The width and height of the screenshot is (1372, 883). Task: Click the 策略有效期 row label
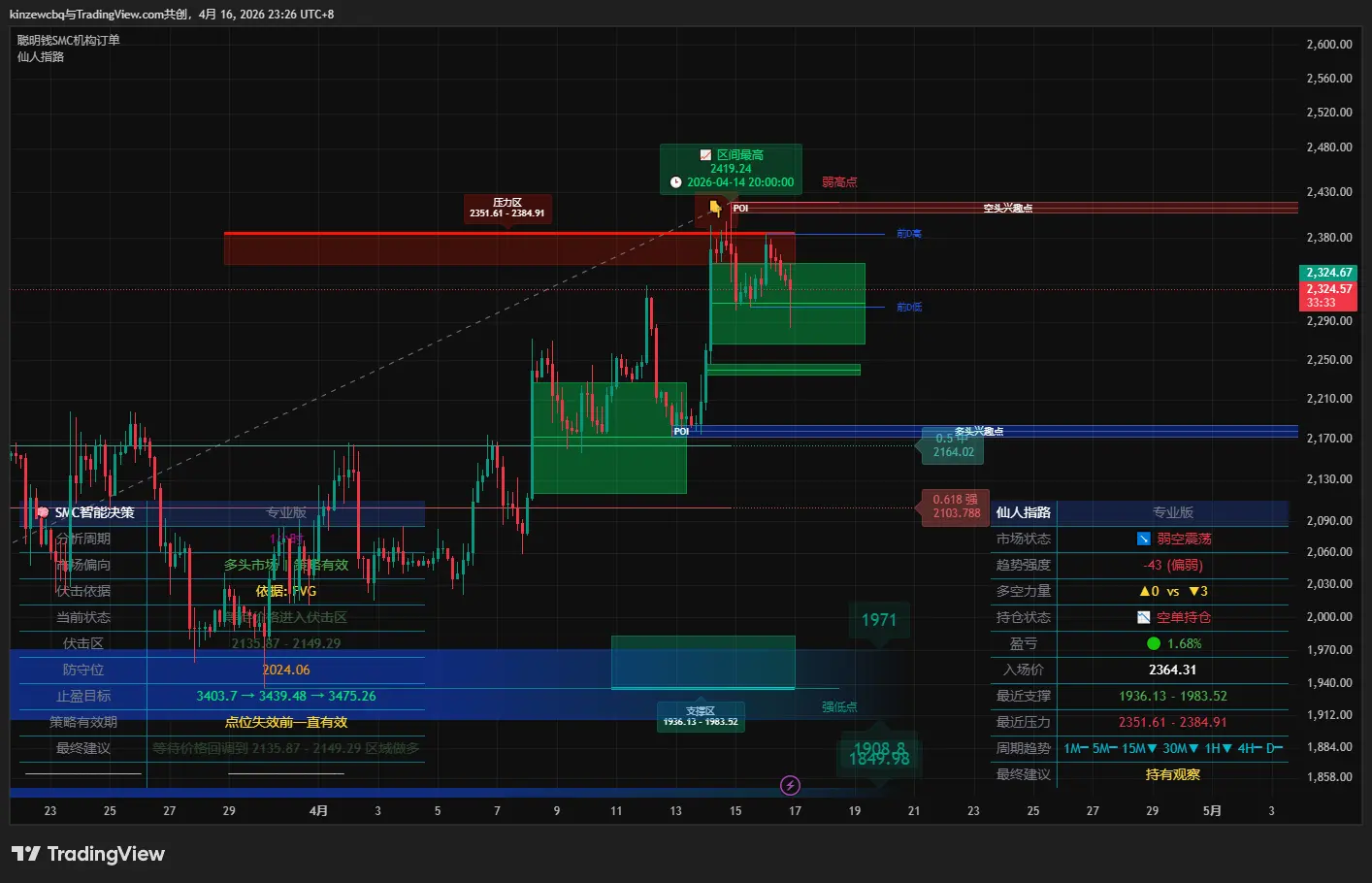83,722
